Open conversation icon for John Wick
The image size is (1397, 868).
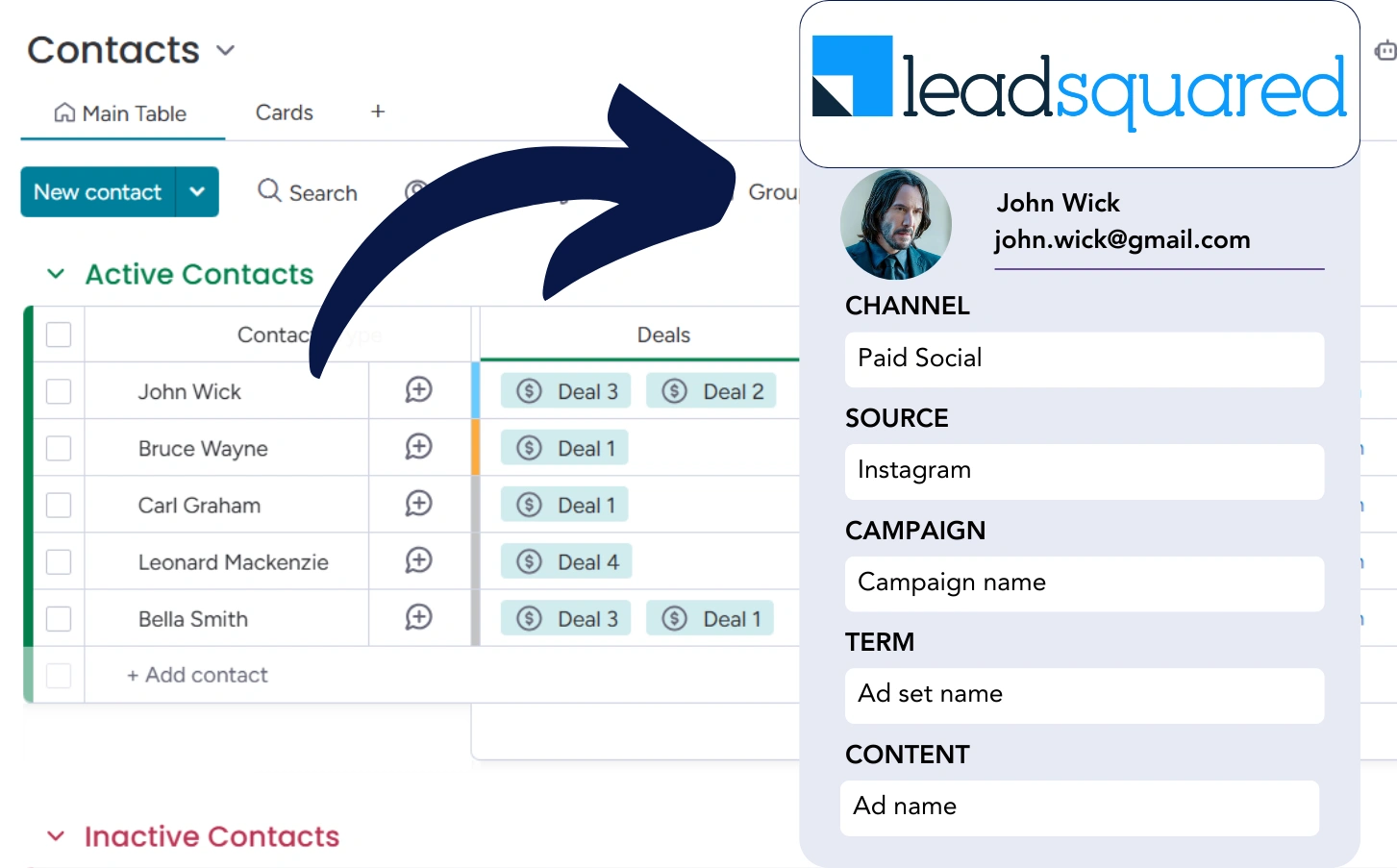(418, 389)
